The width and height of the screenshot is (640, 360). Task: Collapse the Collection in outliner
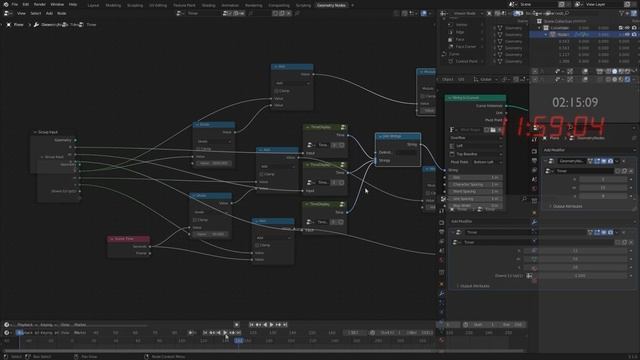(540, 28)
